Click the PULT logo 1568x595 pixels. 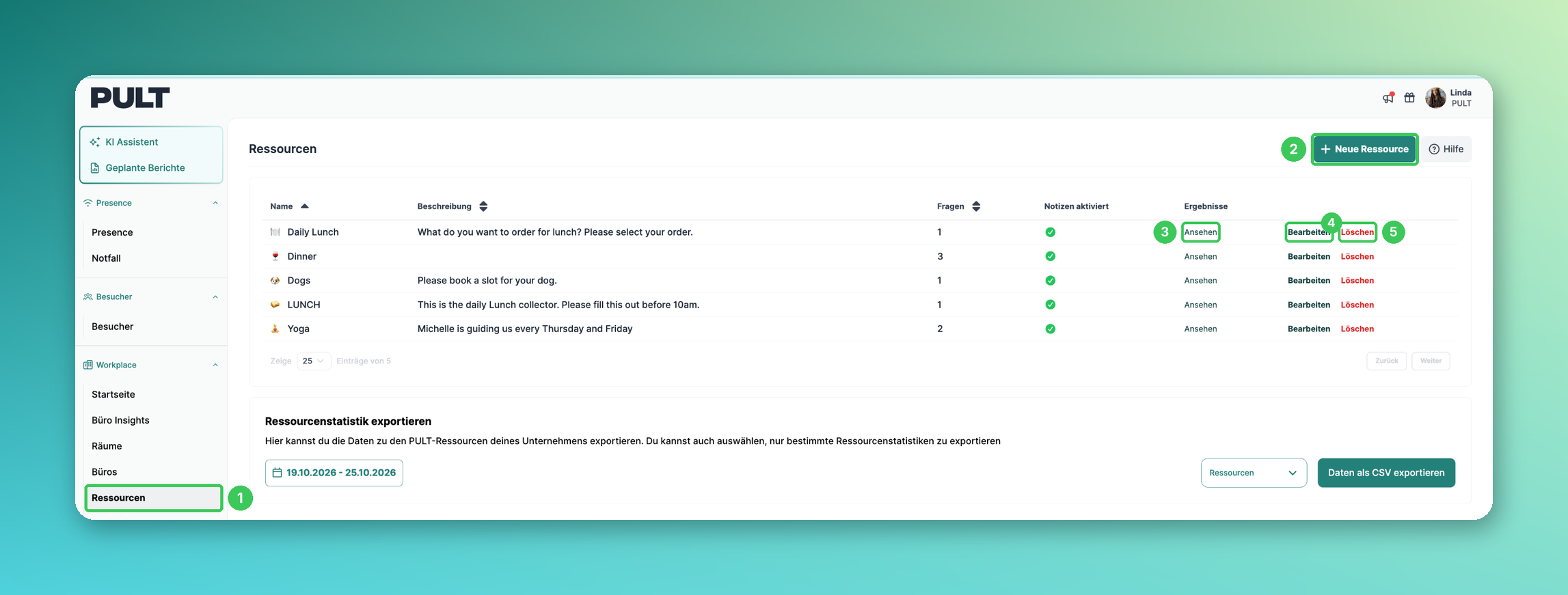click(x=130, y=98)
